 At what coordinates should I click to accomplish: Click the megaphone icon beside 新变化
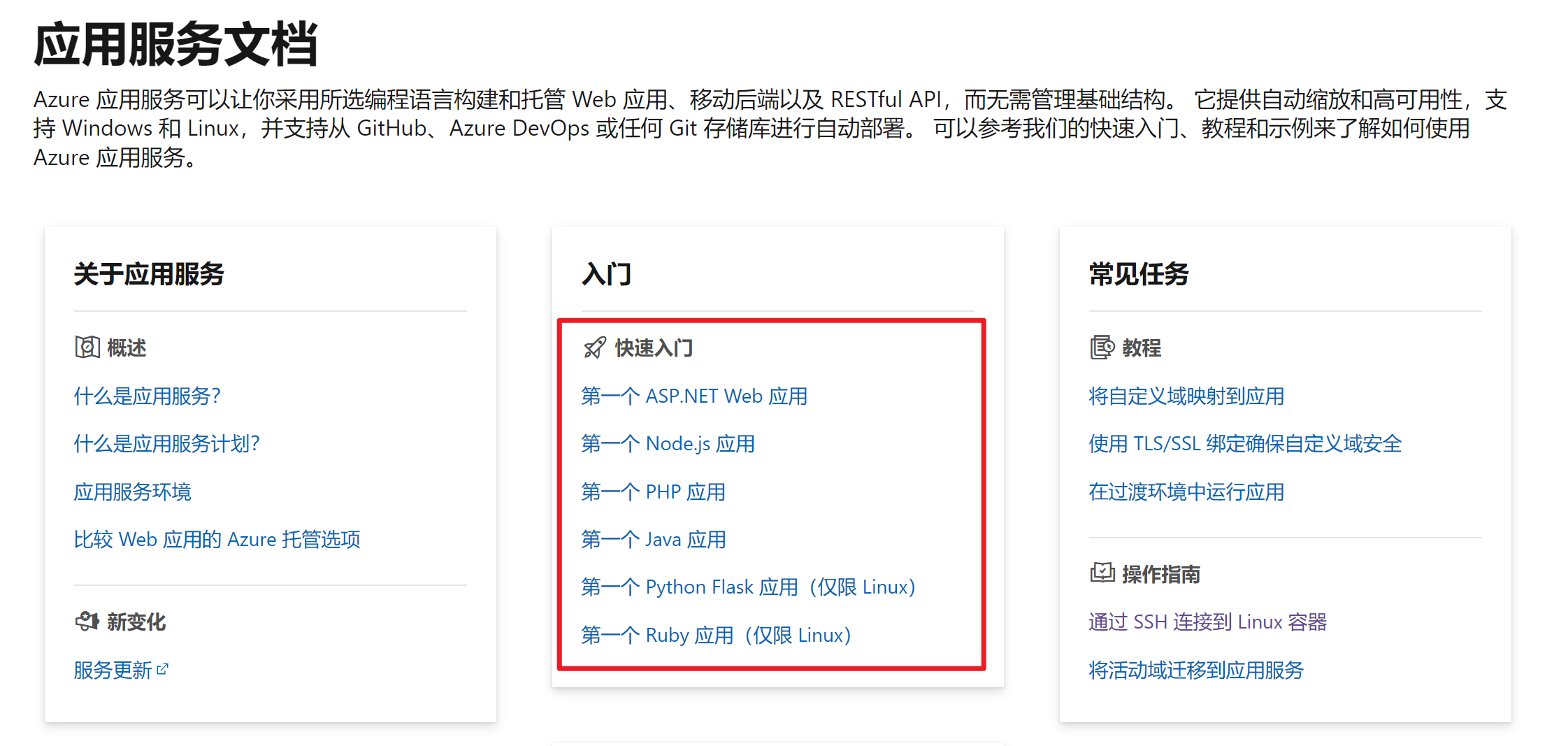87,621
